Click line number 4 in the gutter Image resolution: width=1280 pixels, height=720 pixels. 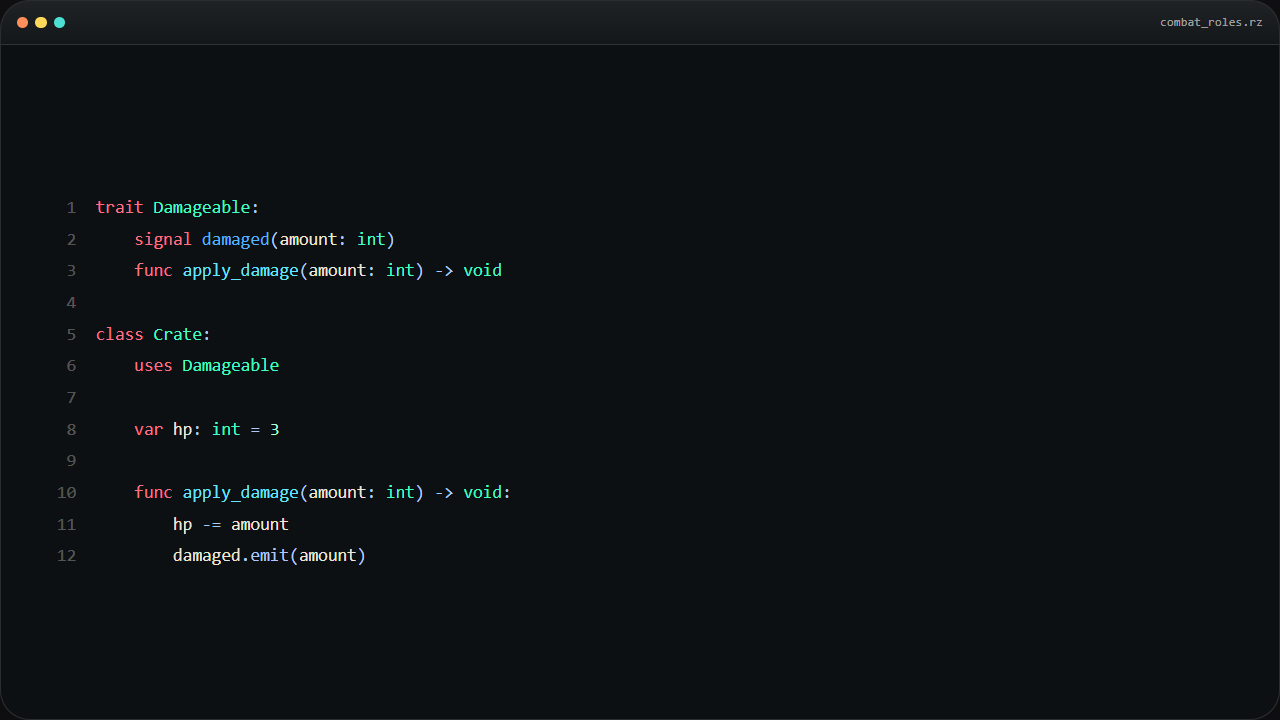(71, 302)
